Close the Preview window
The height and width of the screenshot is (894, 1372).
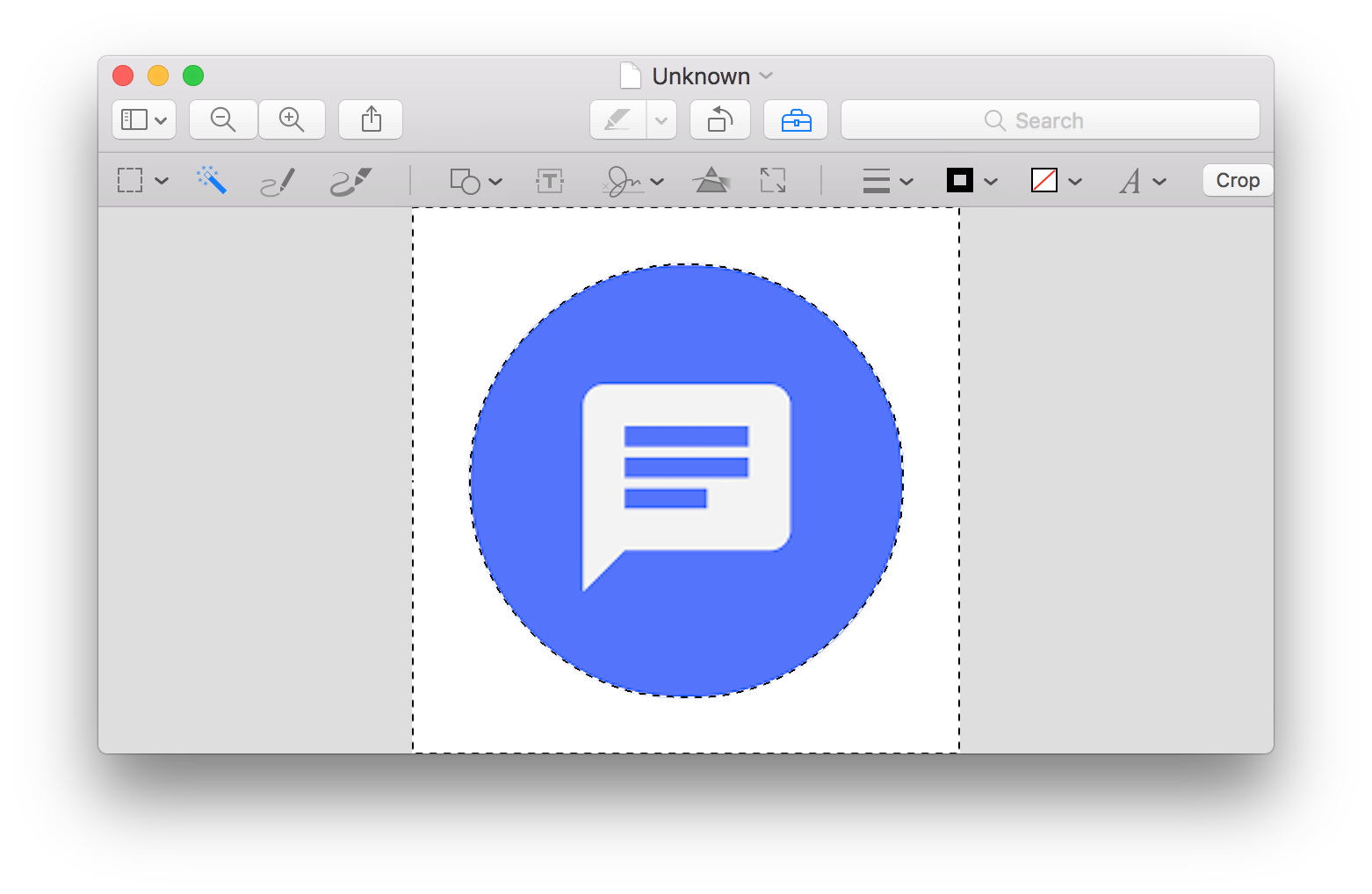pos(123,76)
